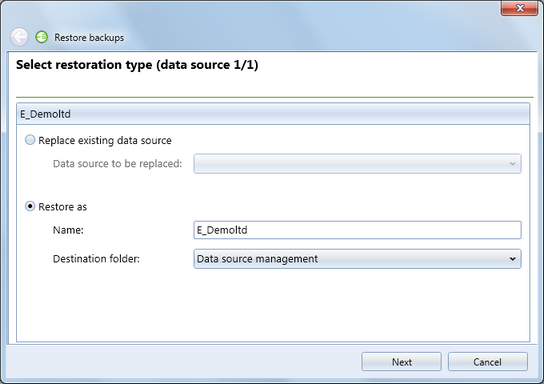Select Replace existing data source radio button
Image resolution: width=544 pixels, height=384 pixels.
click(30, 140)
